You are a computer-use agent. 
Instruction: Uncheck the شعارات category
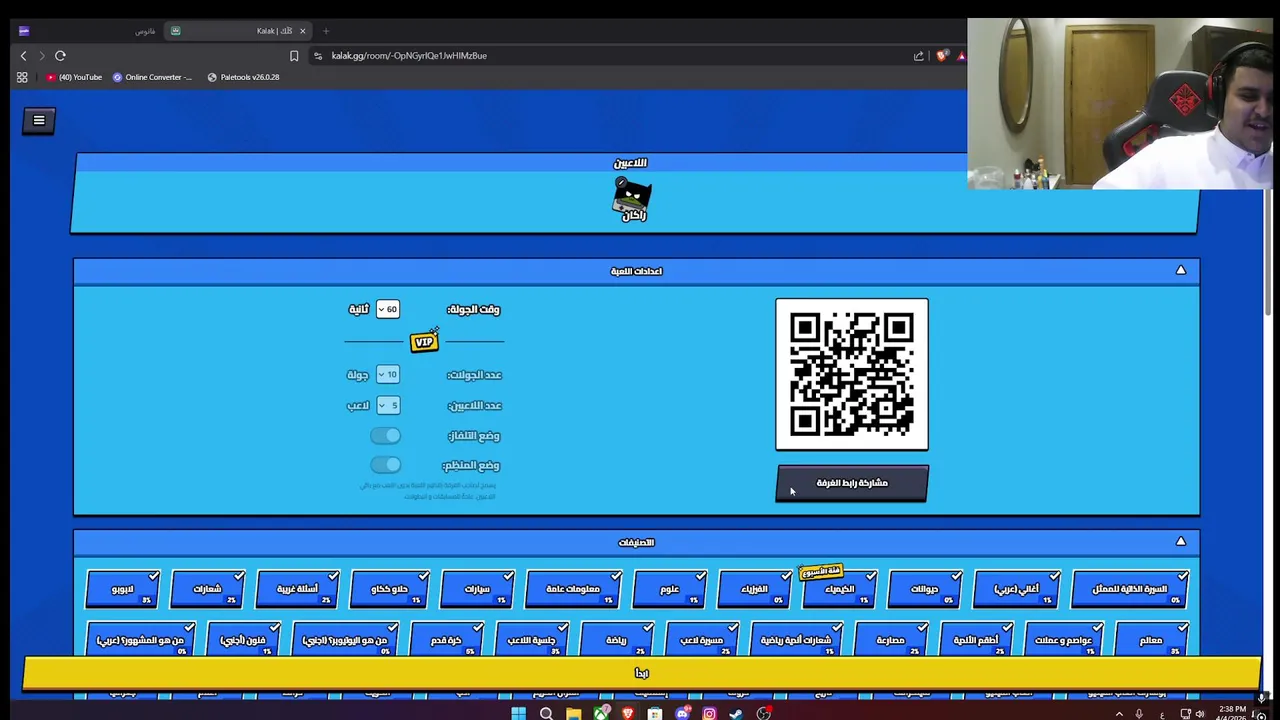208,589
